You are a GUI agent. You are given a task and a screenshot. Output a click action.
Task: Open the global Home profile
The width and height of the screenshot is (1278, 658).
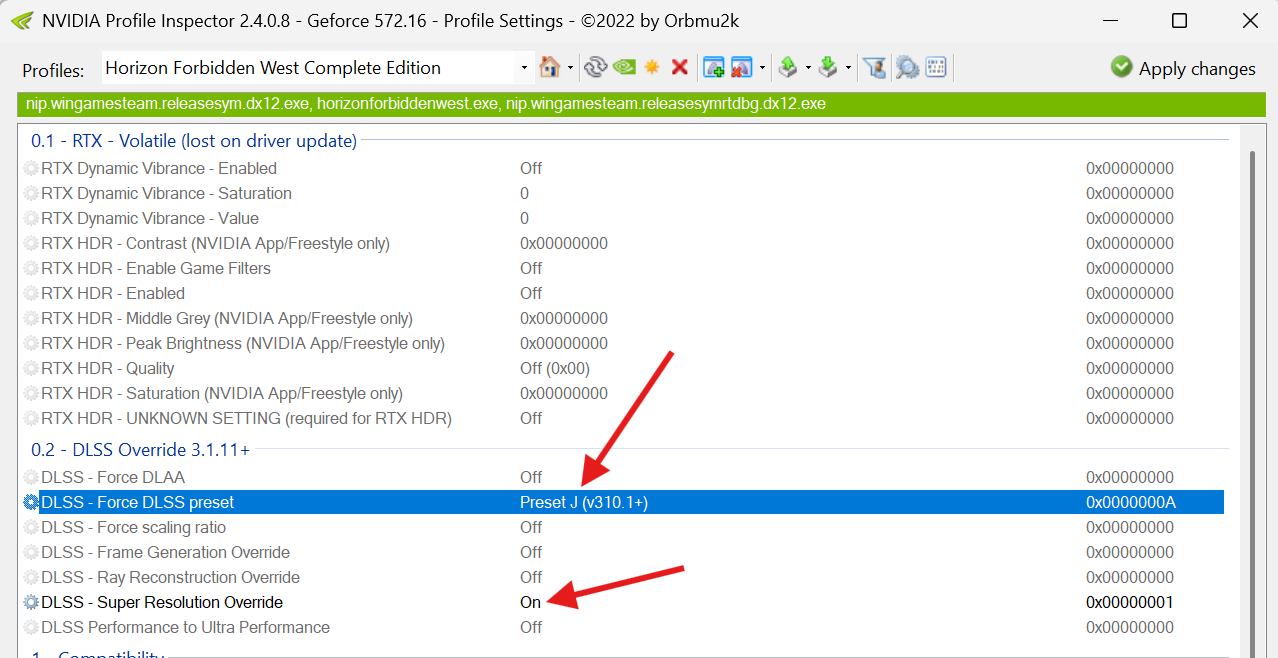click(549, 67)
